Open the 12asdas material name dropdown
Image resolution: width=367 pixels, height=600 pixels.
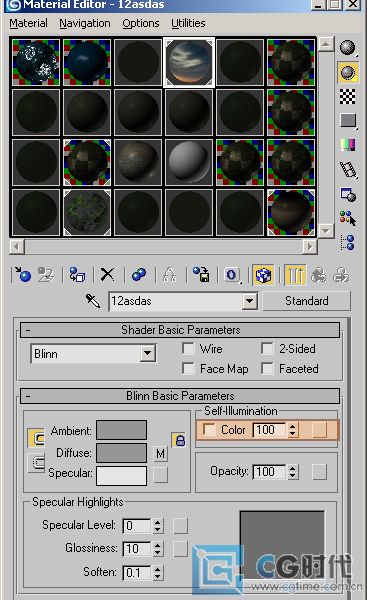click(x=250, y=301)
